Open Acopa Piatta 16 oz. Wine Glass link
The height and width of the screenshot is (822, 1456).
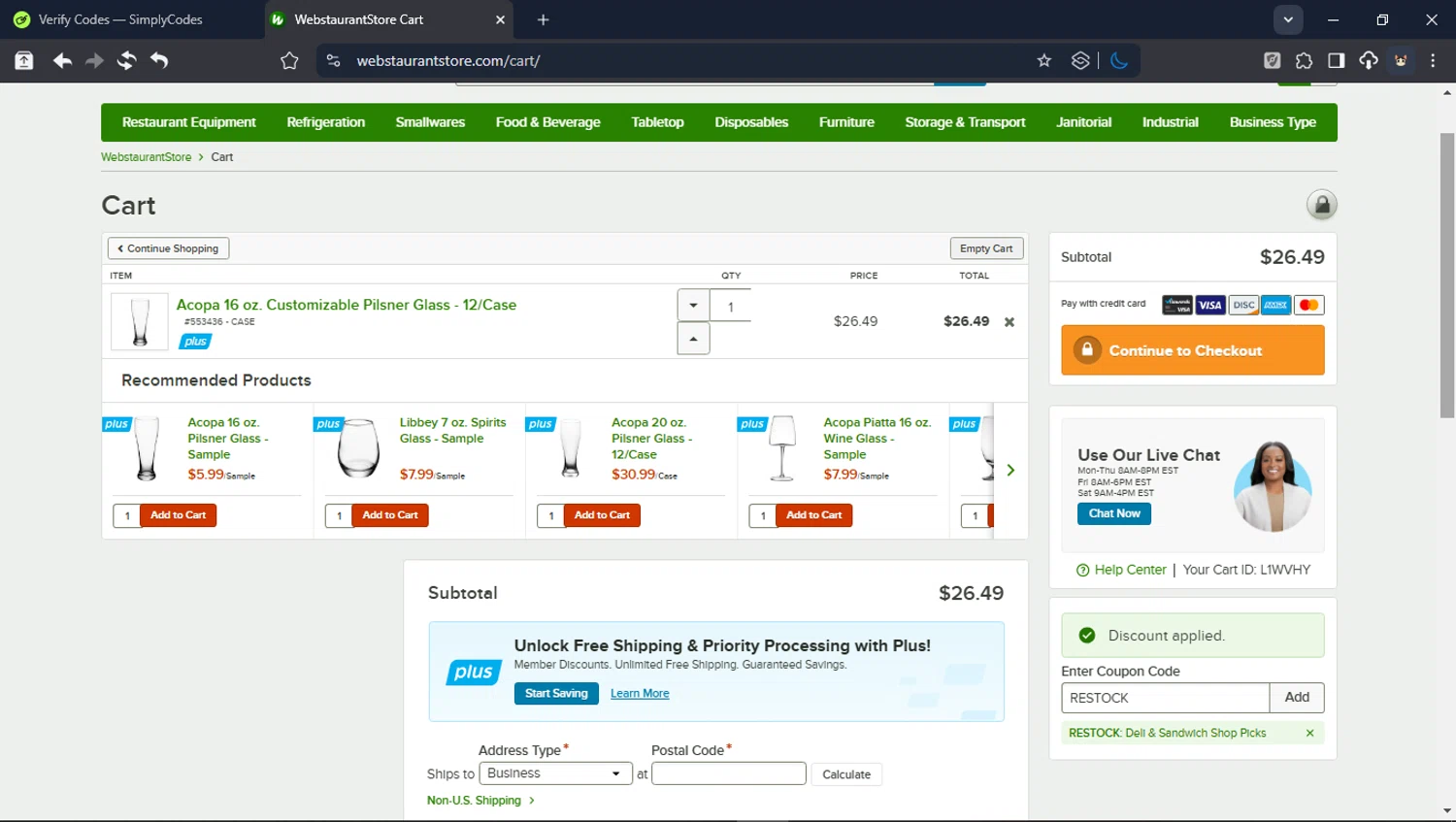coord(877,439)
